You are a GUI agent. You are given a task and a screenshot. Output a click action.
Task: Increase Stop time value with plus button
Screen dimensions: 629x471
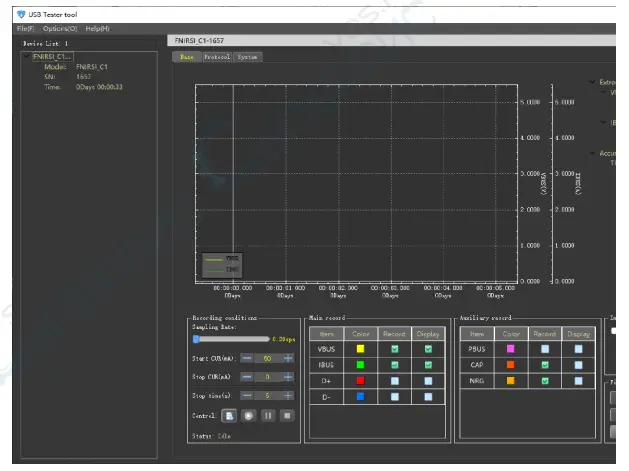tap(288, 395)
